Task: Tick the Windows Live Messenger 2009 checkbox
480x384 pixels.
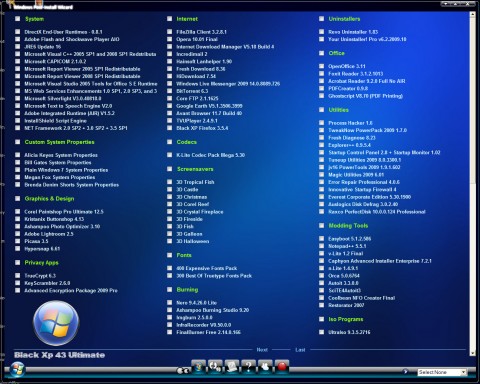Action: pyautogui.click(x=170, y=84)
